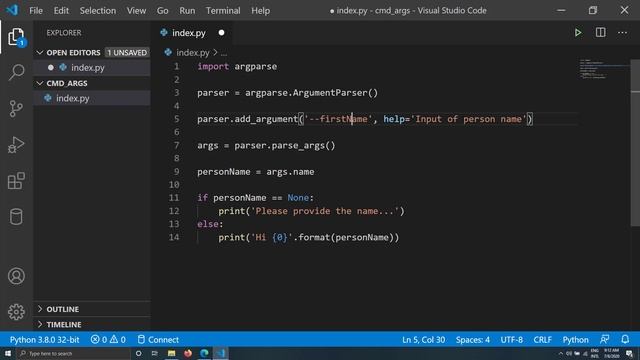Open the Manage gear icon

pyautogui.click(x=16, y=312)
